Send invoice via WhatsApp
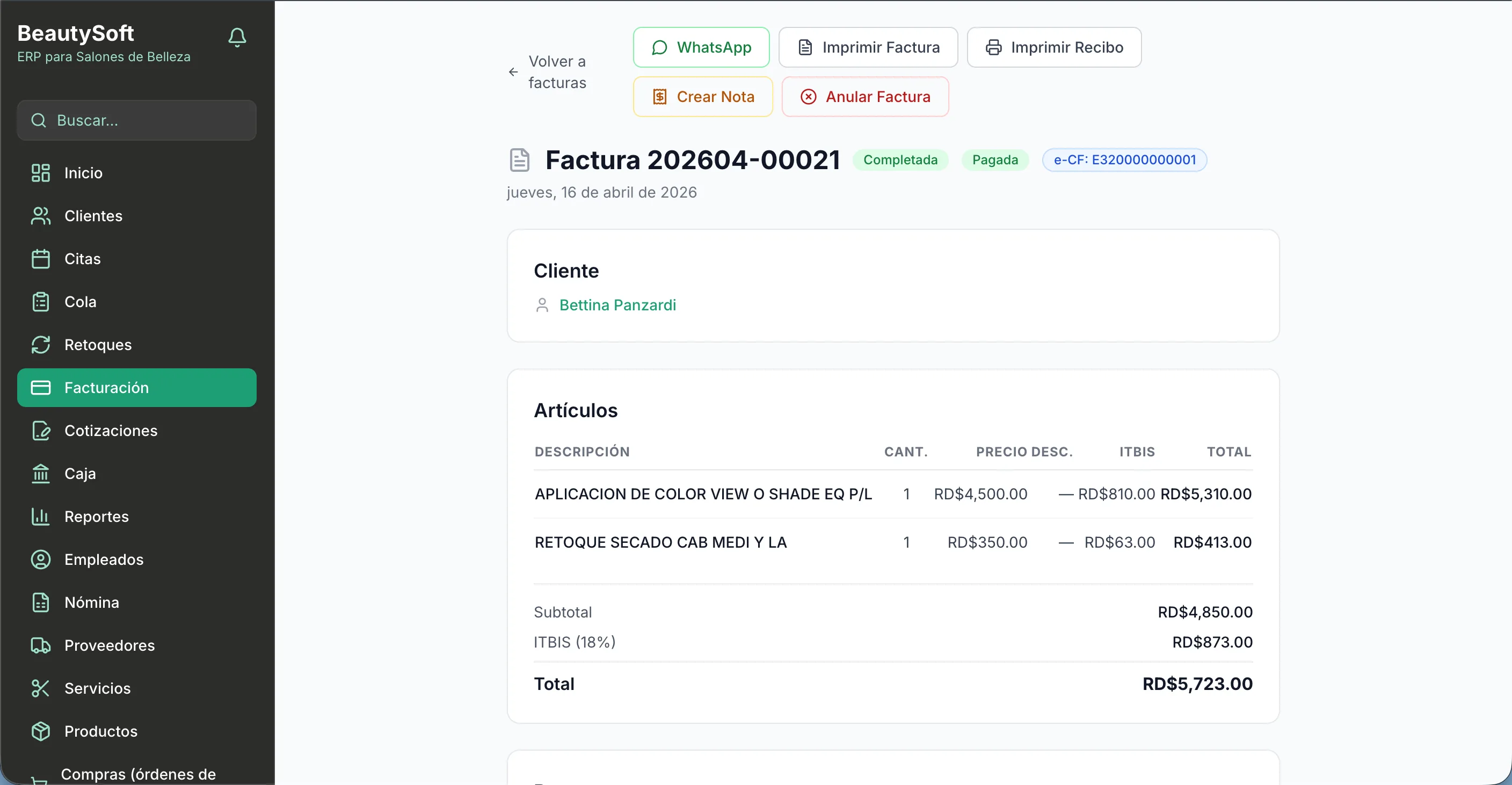 701,47
